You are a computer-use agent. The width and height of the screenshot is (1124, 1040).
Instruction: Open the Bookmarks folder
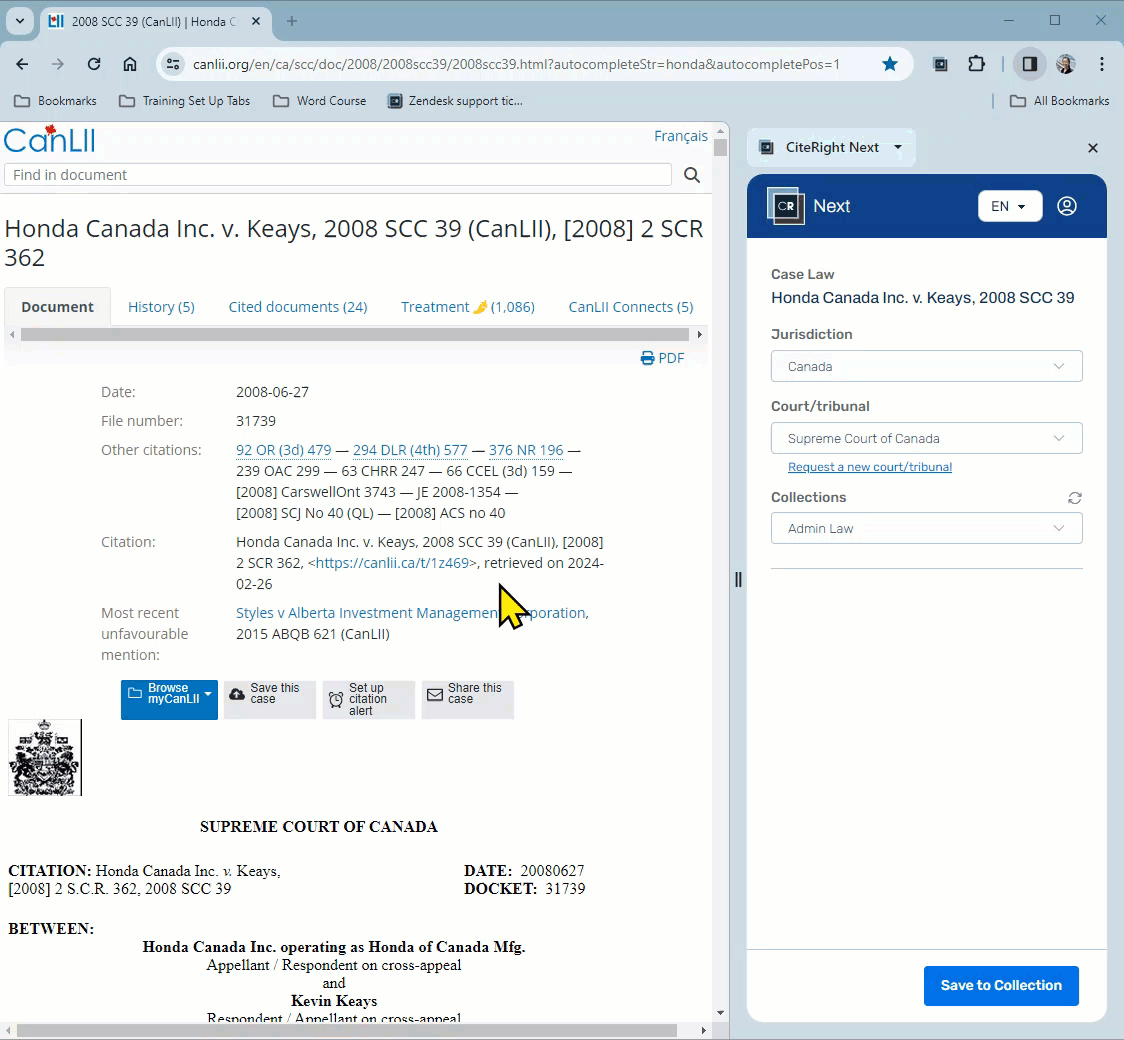pos(56,101)
